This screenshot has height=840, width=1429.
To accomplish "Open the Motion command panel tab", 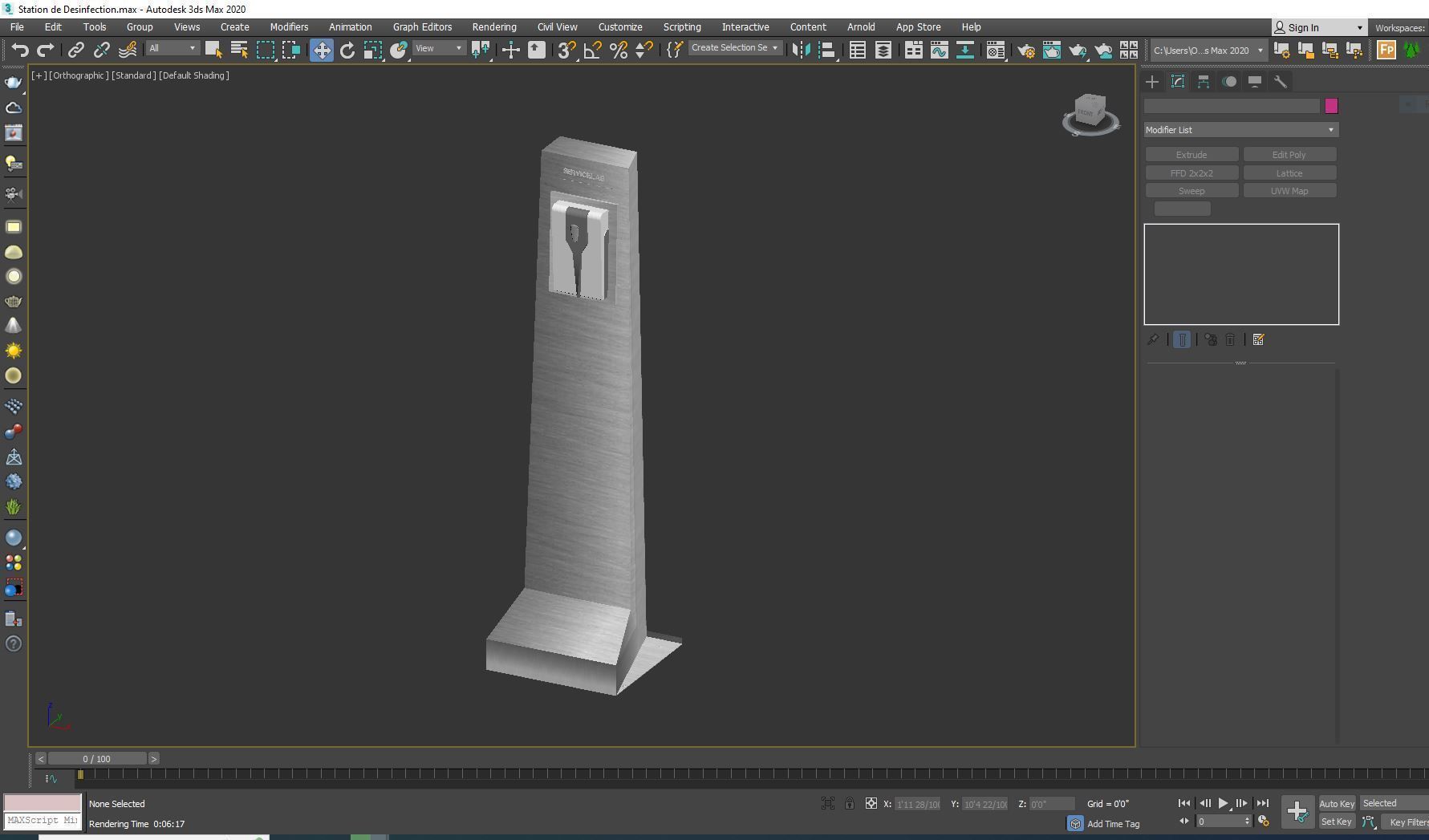I will (1229, 82).
